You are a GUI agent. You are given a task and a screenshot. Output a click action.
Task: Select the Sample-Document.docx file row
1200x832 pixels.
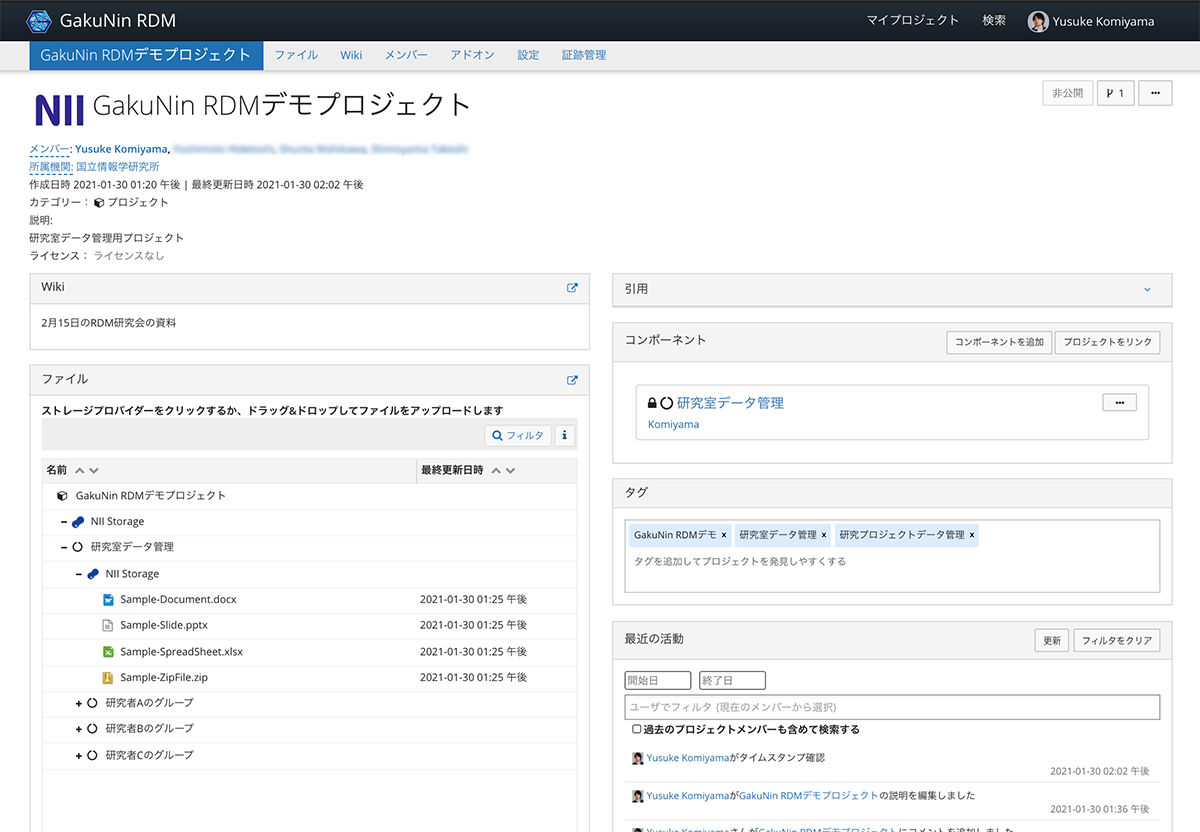[310, 600]
